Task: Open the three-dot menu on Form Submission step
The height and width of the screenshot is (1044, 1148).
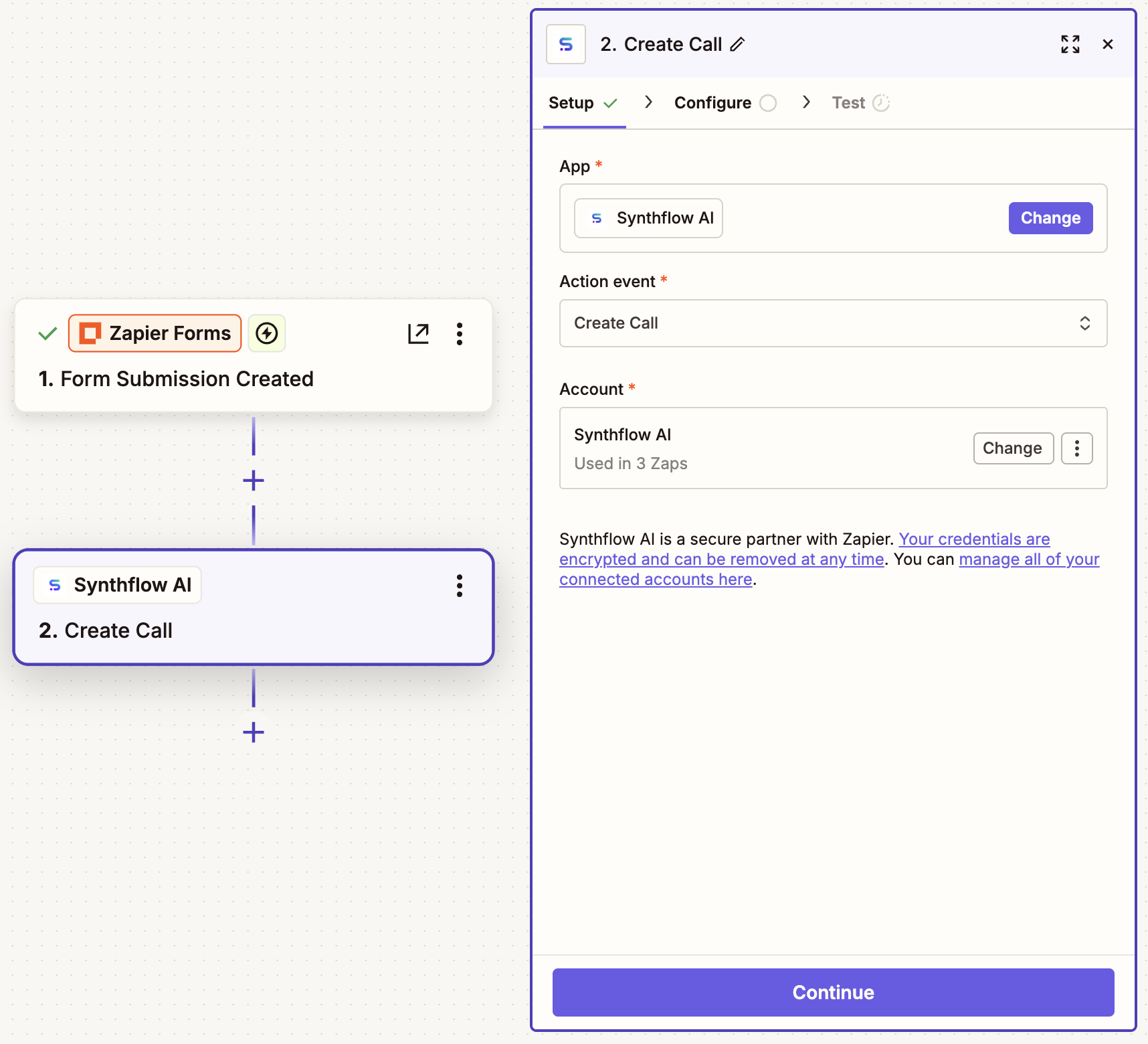Action: coord(460,333)
